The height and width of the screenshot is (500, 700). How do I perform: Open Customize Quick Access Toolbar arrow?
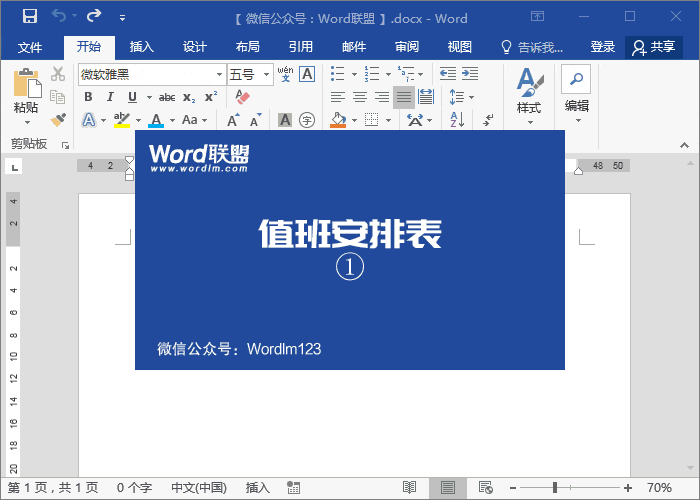point(122,18)
